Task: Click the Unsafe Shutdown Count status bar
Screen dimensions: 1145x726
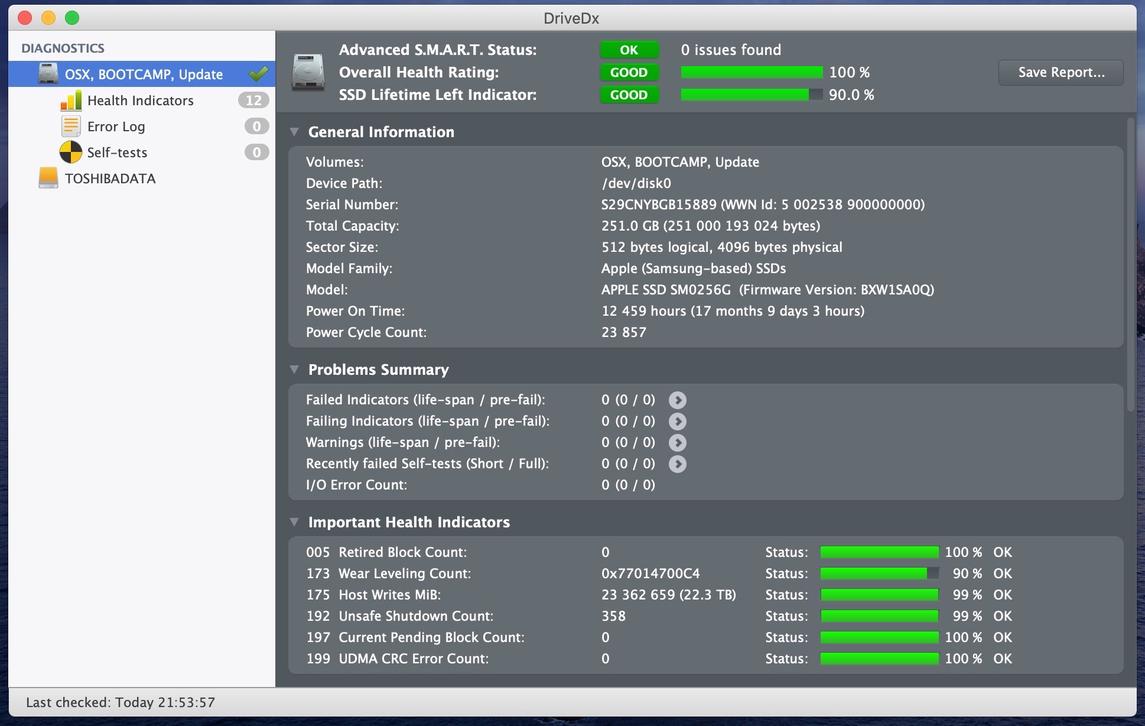Action: point(879,616)
